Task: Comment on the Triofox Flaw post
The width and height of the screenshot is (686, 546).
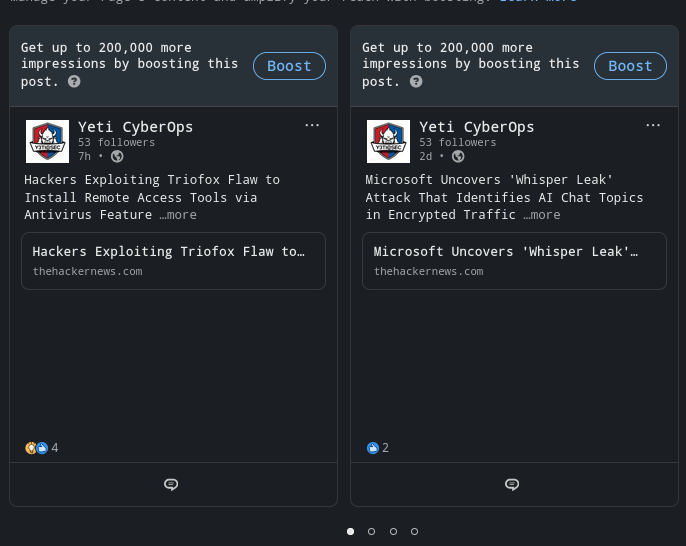Action: tap(171, 484)
